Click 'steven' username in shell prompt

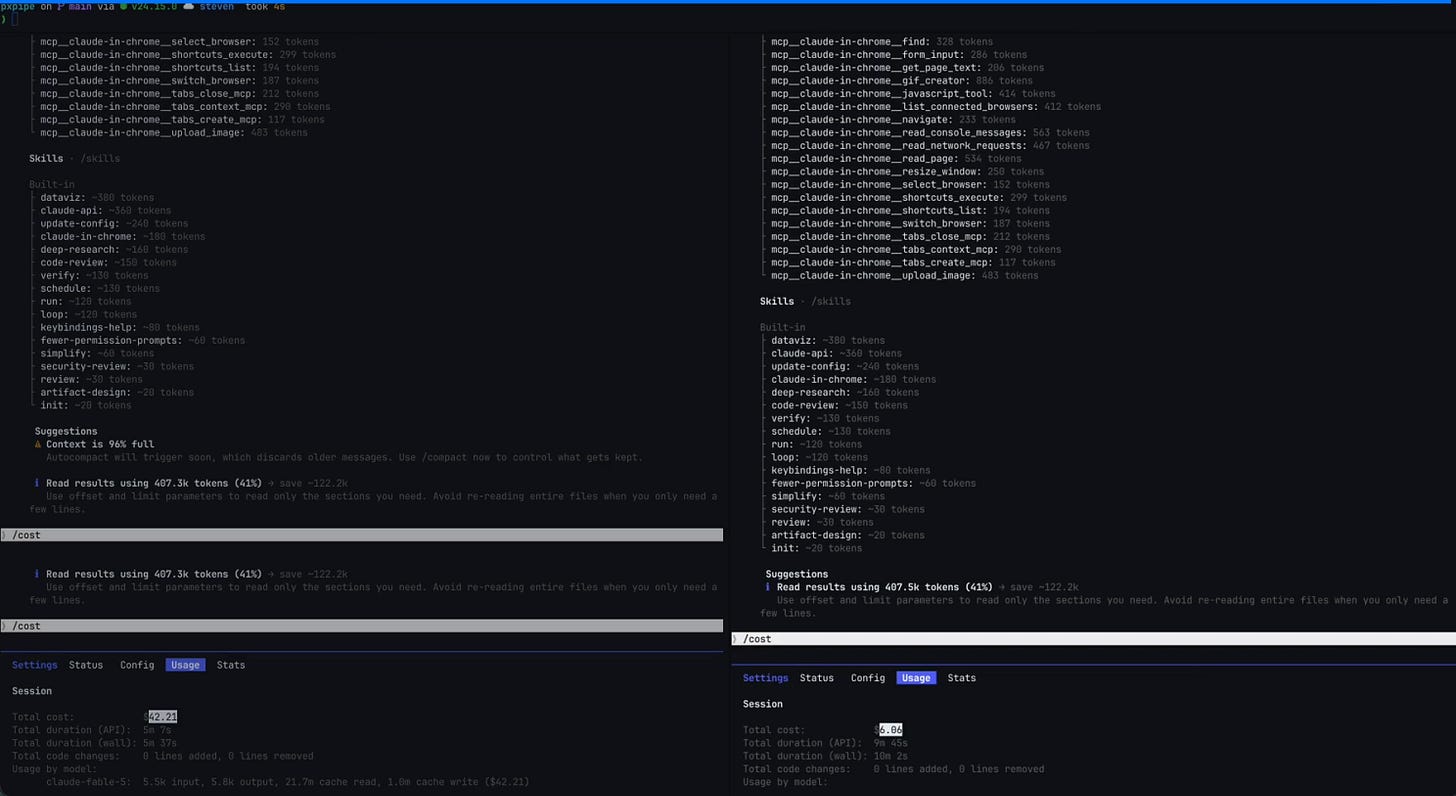coord(217,7)
